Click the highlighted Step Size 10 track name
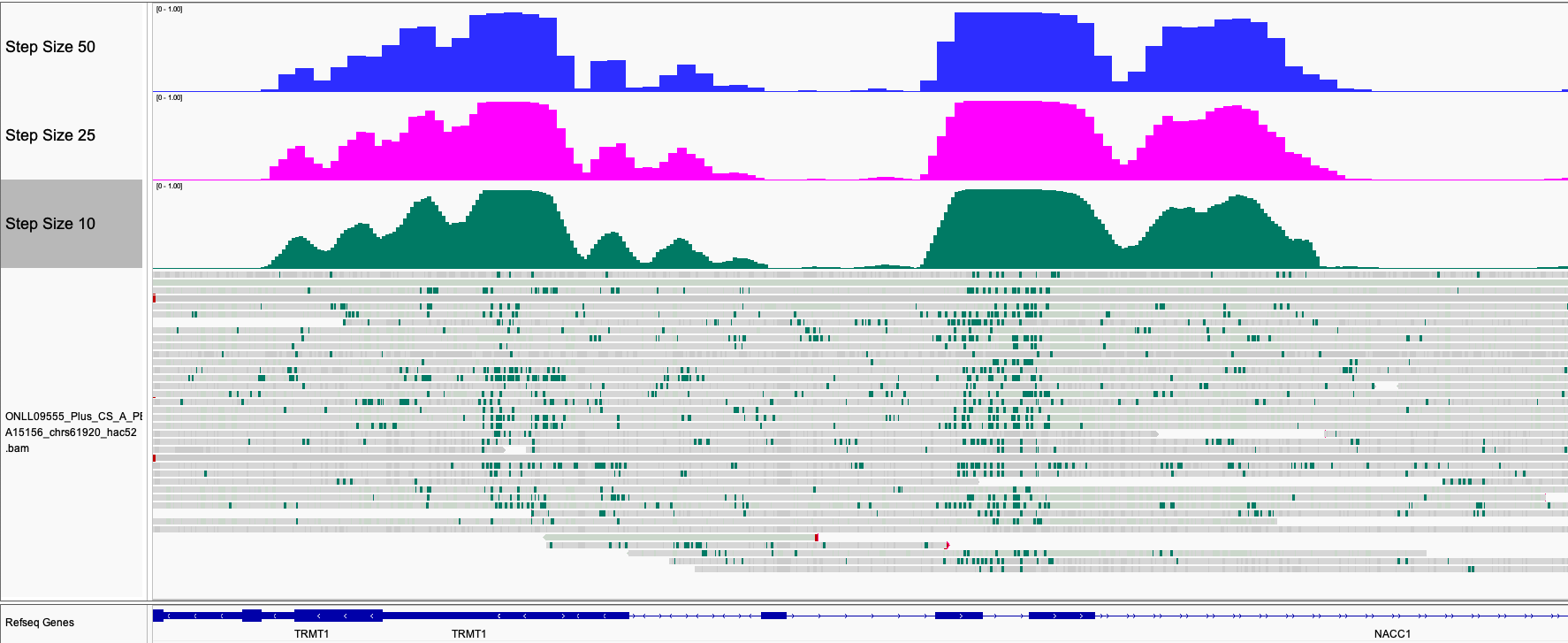This screenshot has width=1568, height=643. point(50,224)
